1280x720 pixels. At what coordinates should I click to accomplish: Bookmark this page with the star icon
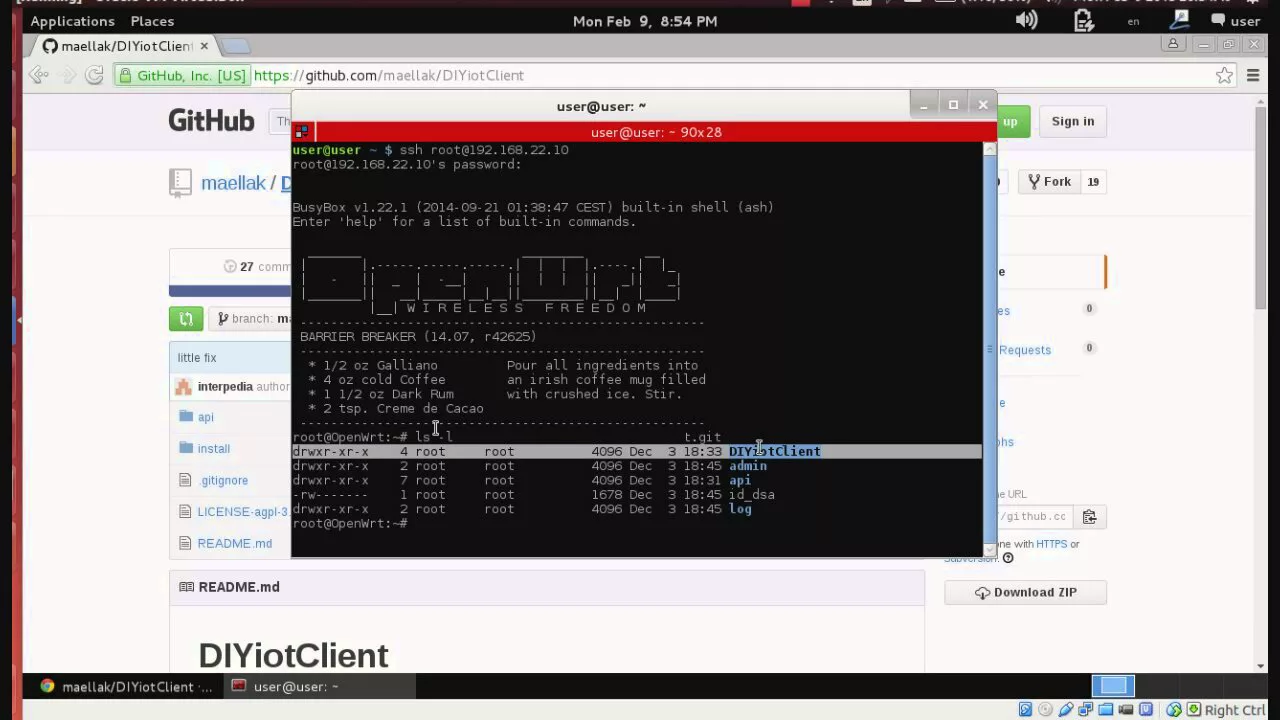click(1224, 75)
